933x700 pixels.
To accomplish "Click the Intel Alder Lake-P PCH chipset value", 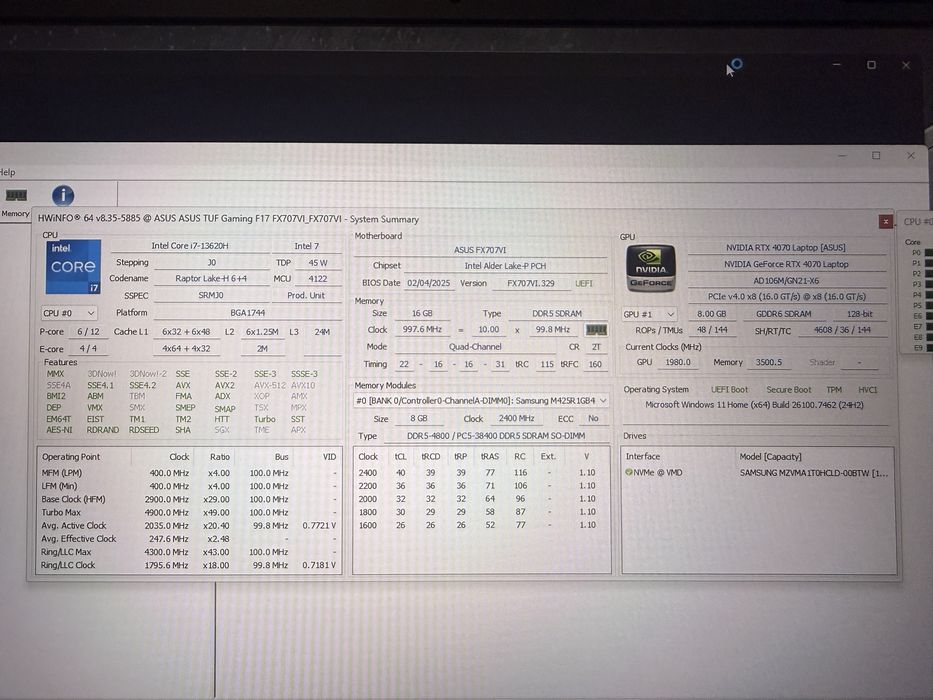I will tap(505, 265).
